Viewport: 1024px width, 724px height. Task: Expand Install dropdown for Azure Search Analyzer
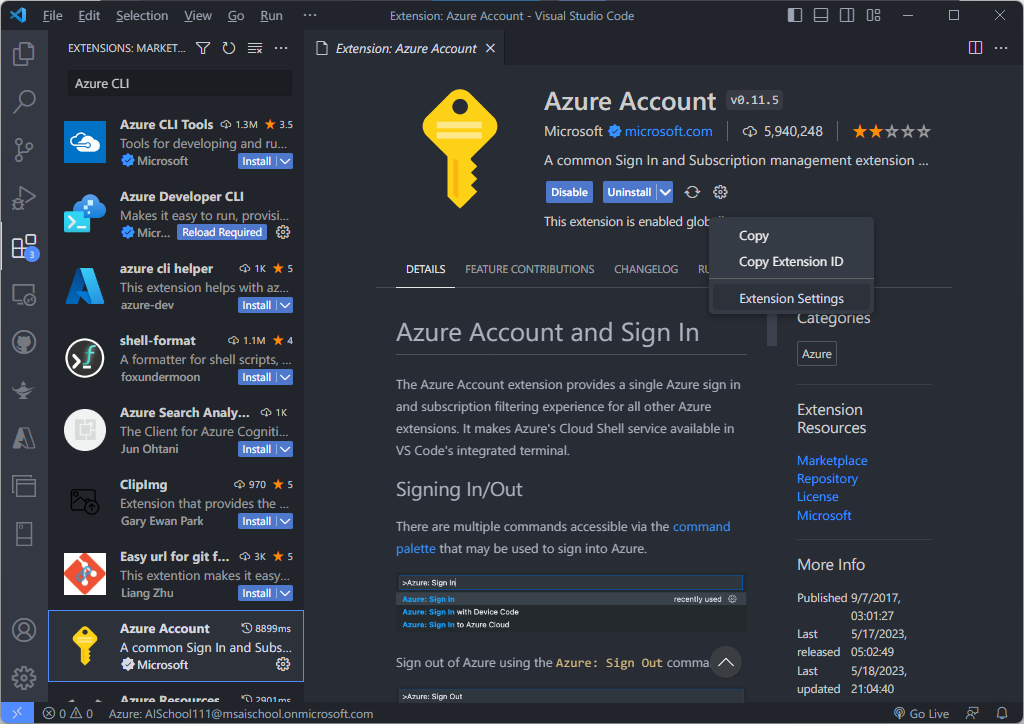[x=285, y=449]
